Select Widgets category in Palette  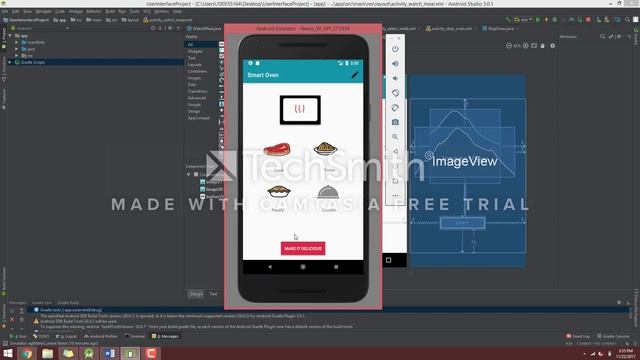(x=195, y=51)
